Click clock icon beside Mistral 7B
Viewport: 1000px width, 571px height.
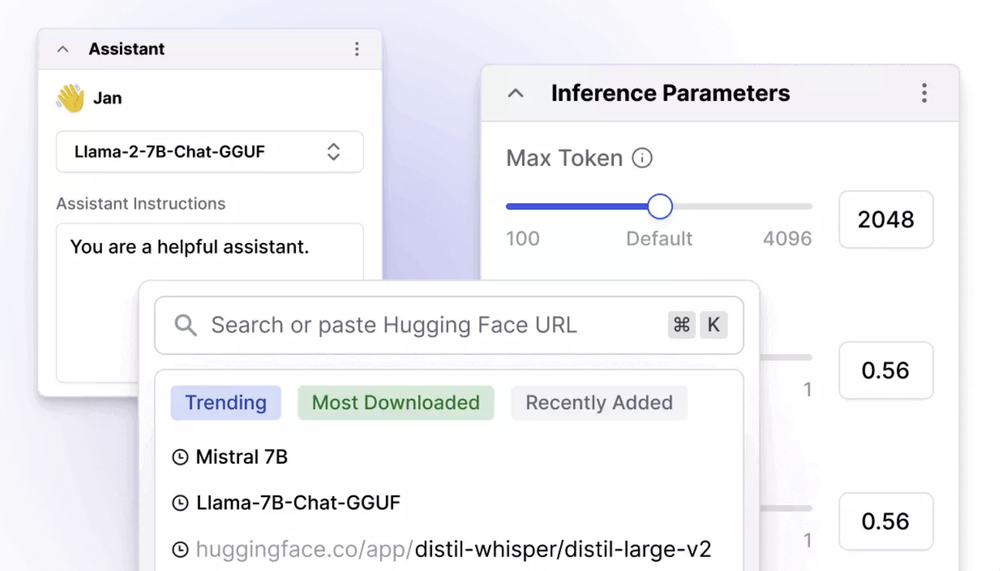pyautogui.click(x=180, y=457)
